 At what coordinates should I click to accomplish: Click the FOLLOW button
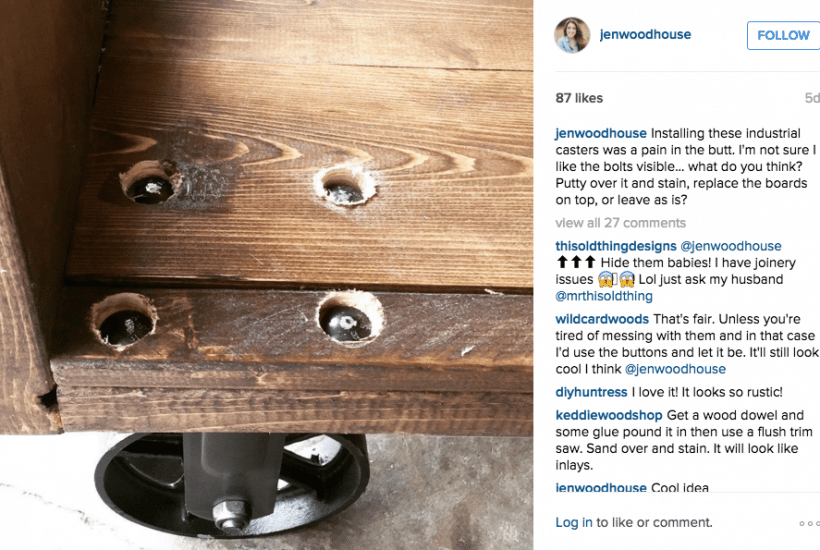point(783,36)
